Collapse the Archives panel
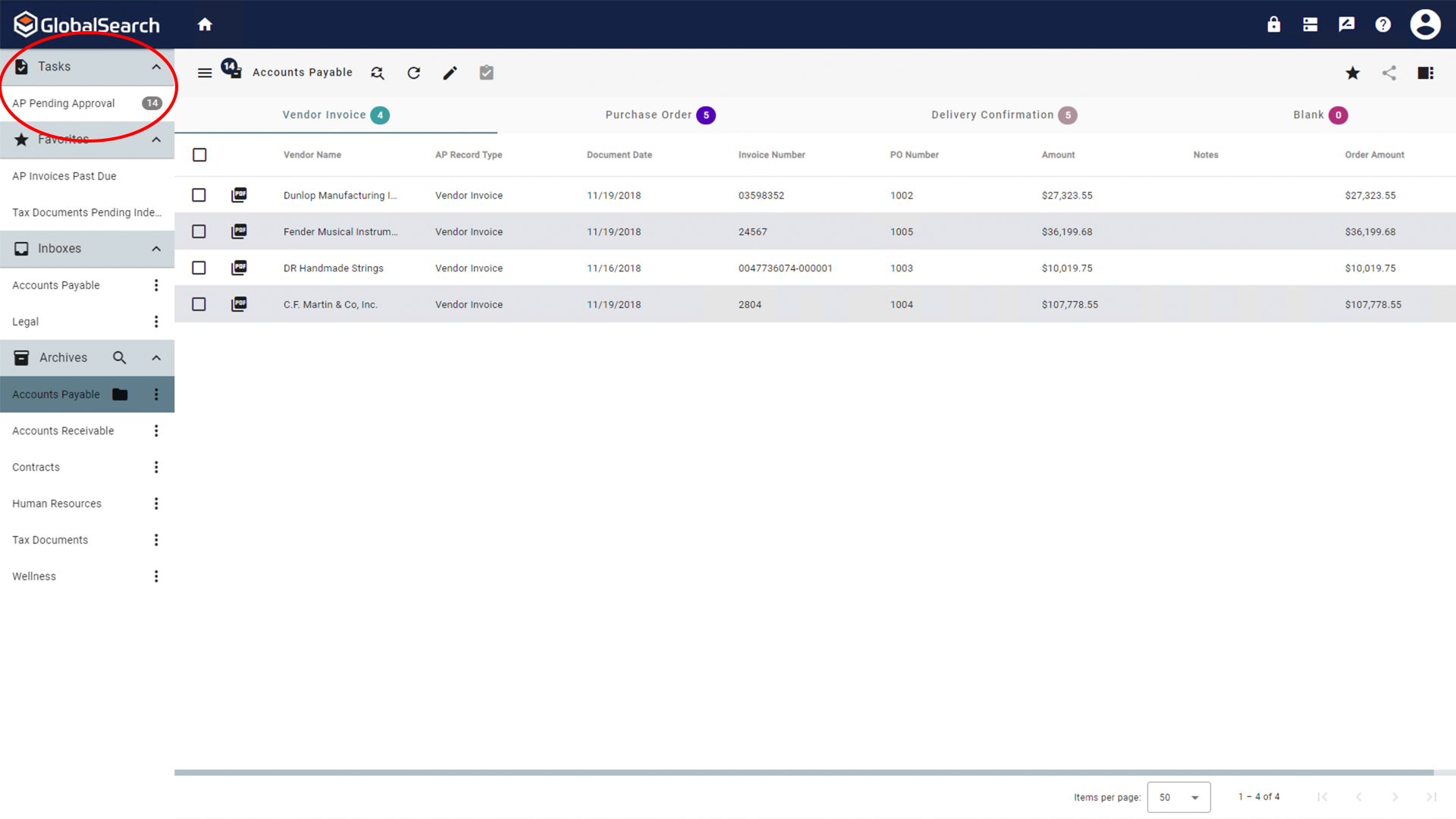This screenshot has height=819, width=1456. (x=156, y=357)
